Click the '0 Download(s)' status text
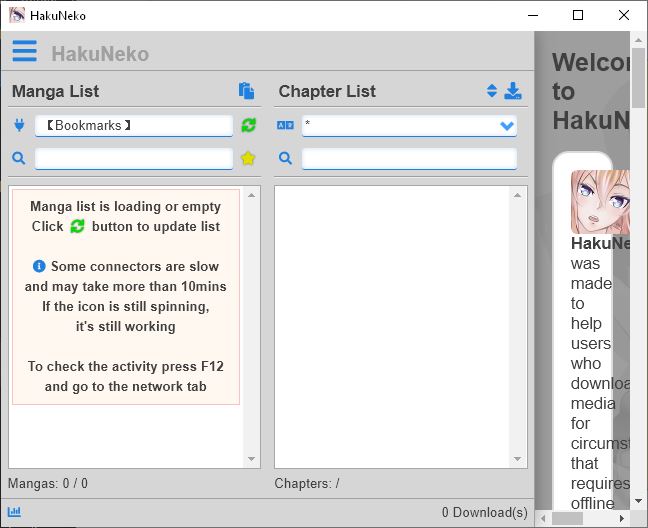 coord(484,512)
